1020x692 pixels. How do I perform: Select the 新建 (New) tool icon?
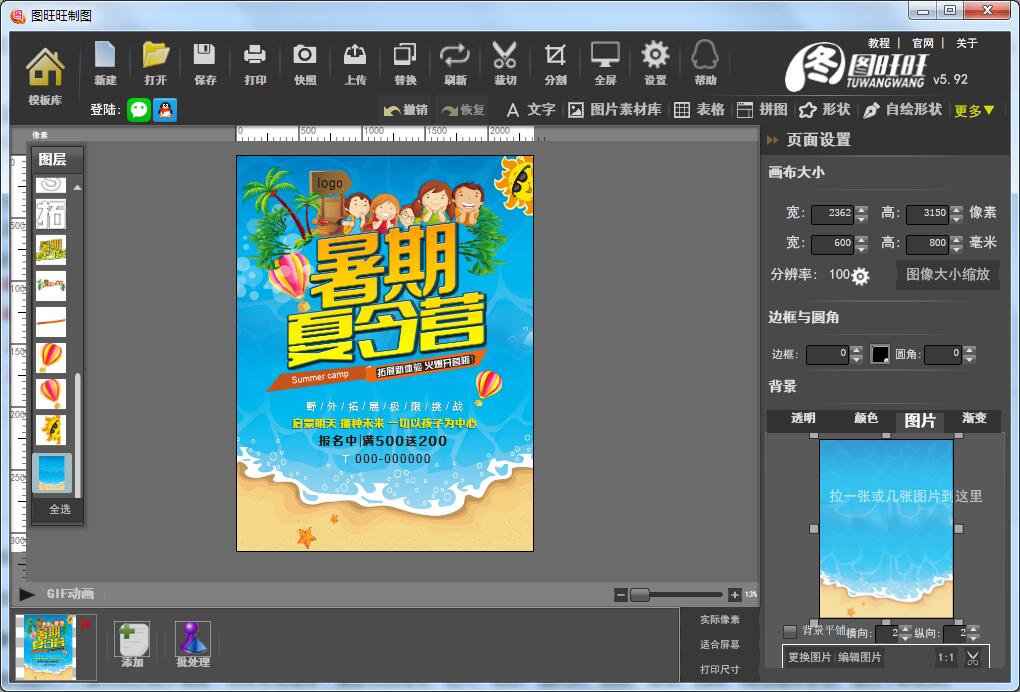coord(105,60)
